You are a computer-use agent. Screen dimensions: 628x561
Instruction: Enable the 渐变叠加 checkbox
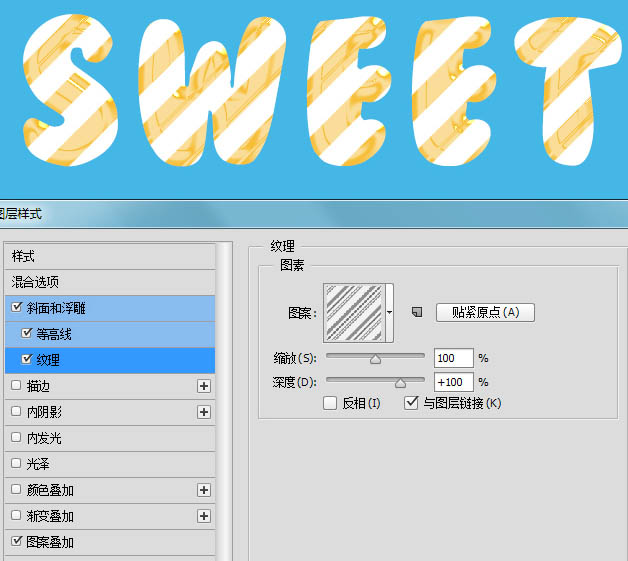(x=16, y=515)
